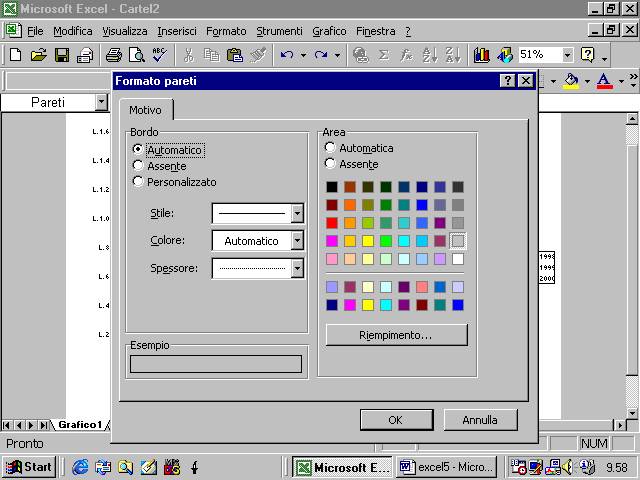Expand the Pareti chart objects dropdown
Image resolution: width=640 pixels, height=480 pixels.
click(101, 102)
